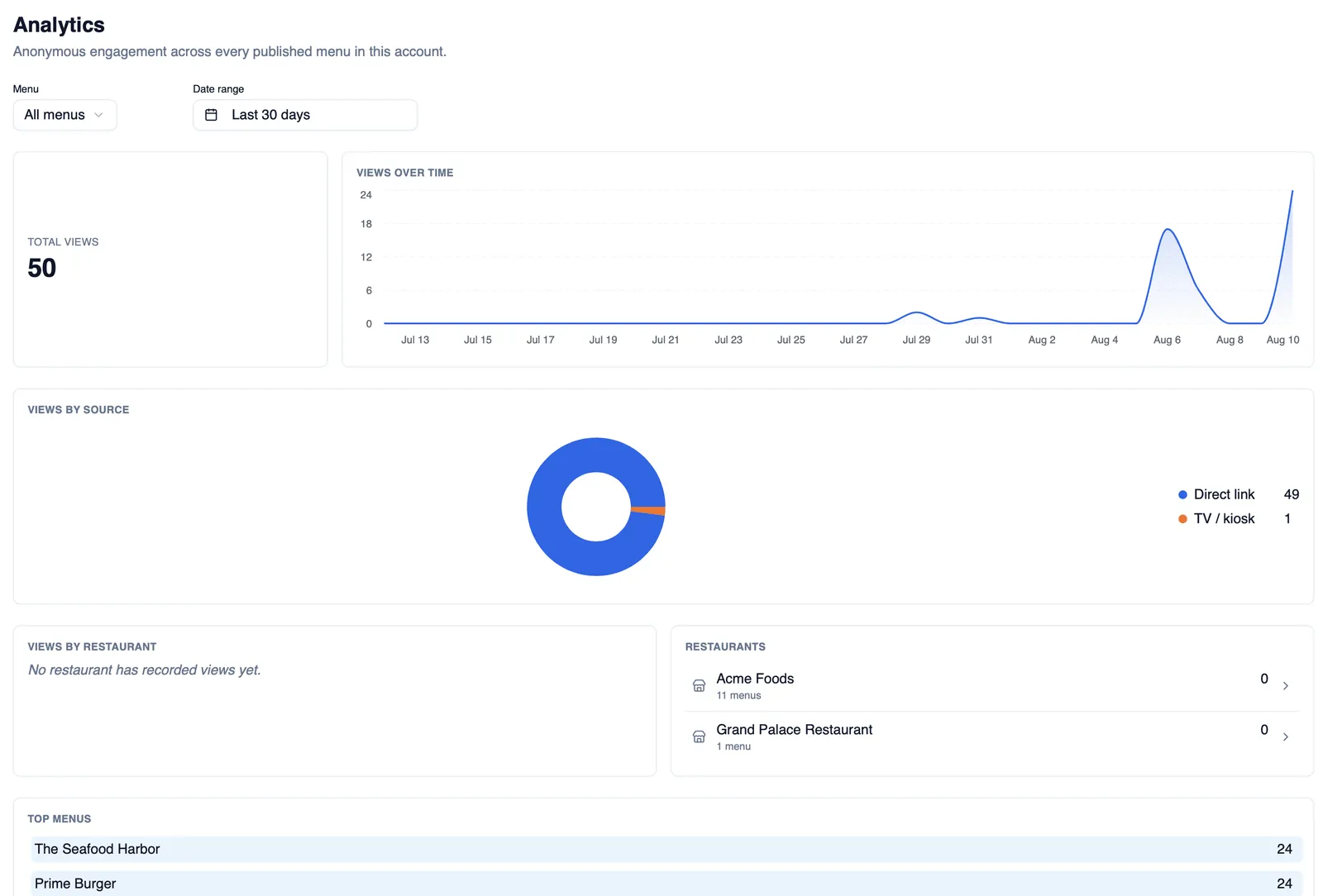Click the Analytics page heading
Viewport: 1323px width, 896px height.
(x=59, y=25)
